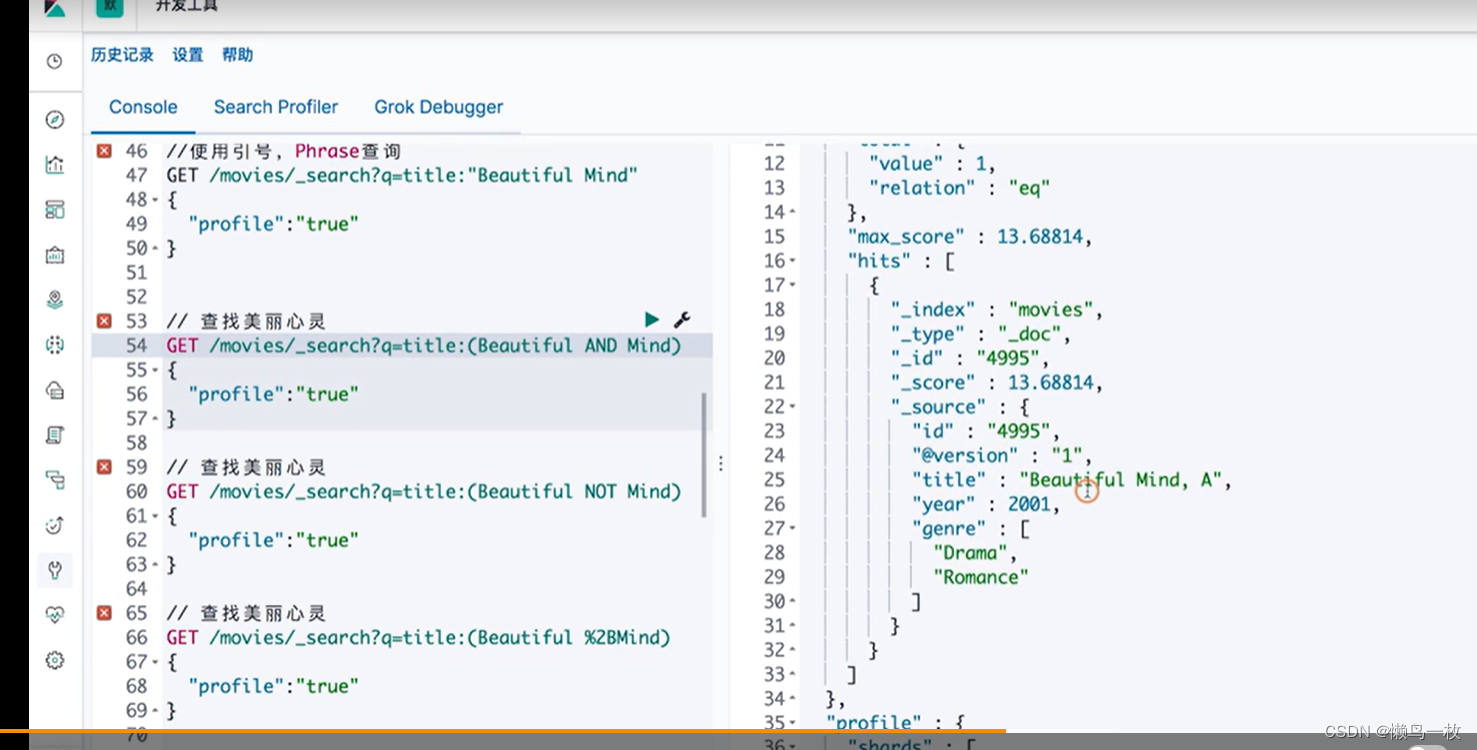Click the editor's vertical scrollbar thumb
Viewport: 1477px width, 750px height.
(x=705, y=455)
